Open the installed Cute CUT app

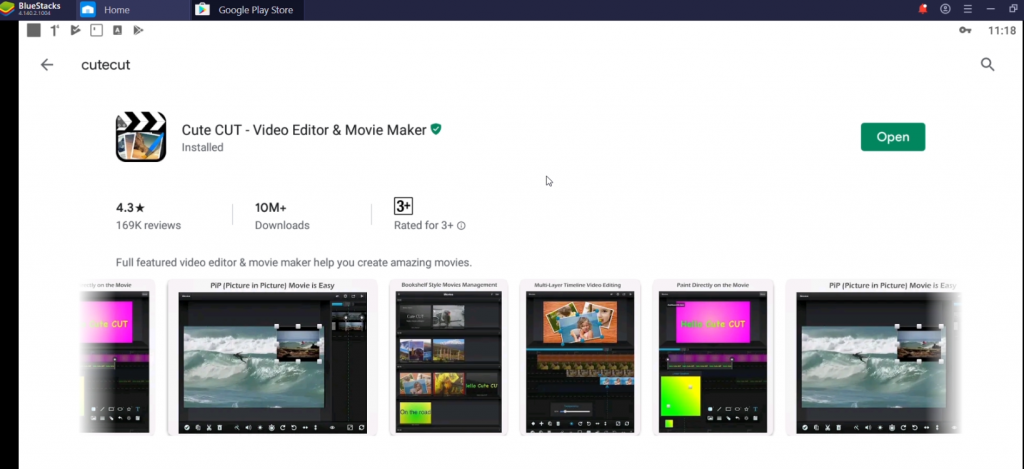click(893, 137)
